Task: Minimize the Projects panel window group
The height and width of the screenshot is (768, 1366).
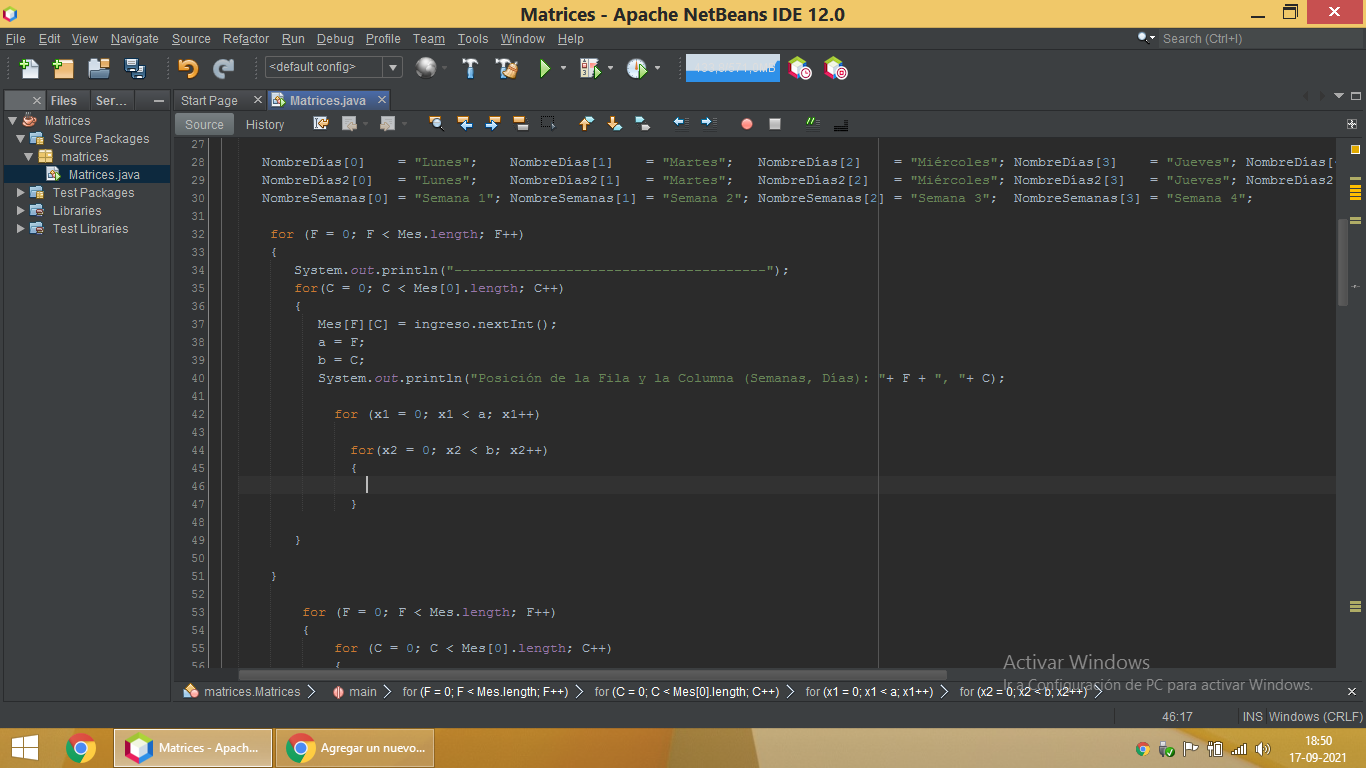Action: tap(158, 100)
